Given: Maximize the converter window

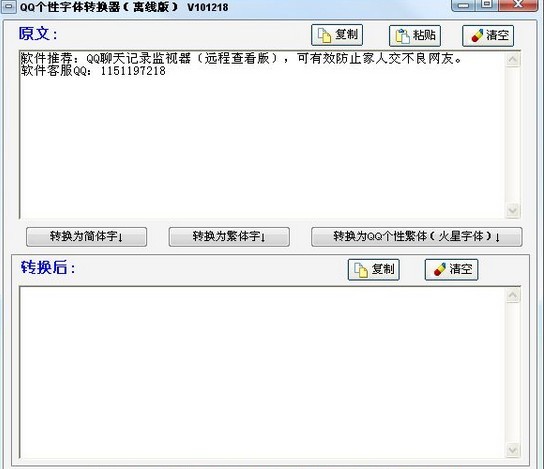Looking at the screenshot, I should click(487, 5).
